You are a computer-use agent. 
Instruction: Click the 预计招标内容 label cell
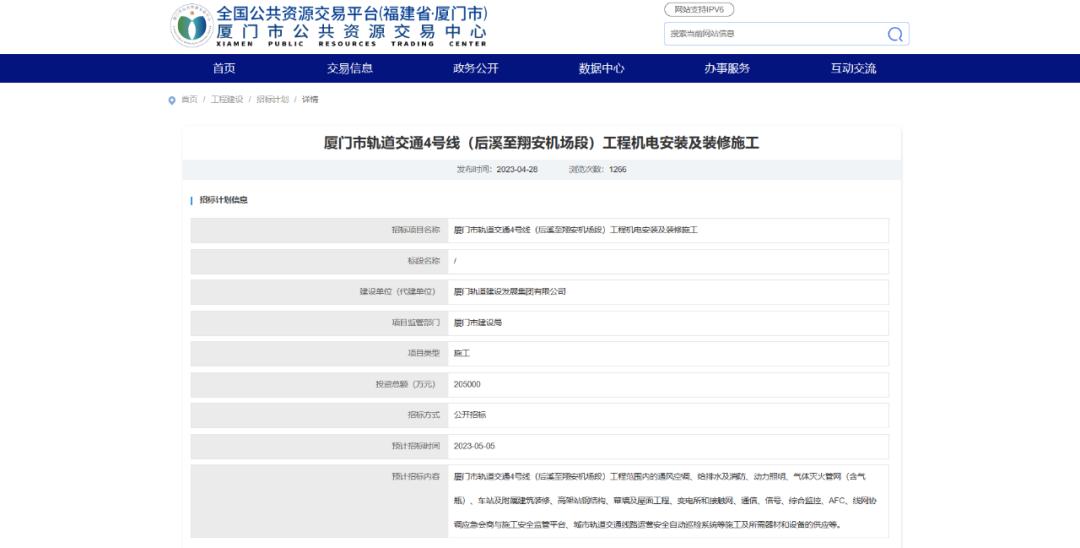(x=320, y=501)
